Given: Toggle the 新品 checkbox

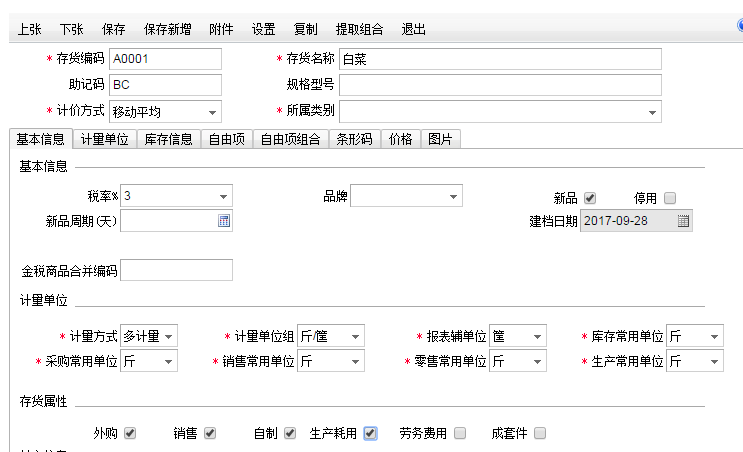Looking at the screenshot, I should click(x=590, y=197).
